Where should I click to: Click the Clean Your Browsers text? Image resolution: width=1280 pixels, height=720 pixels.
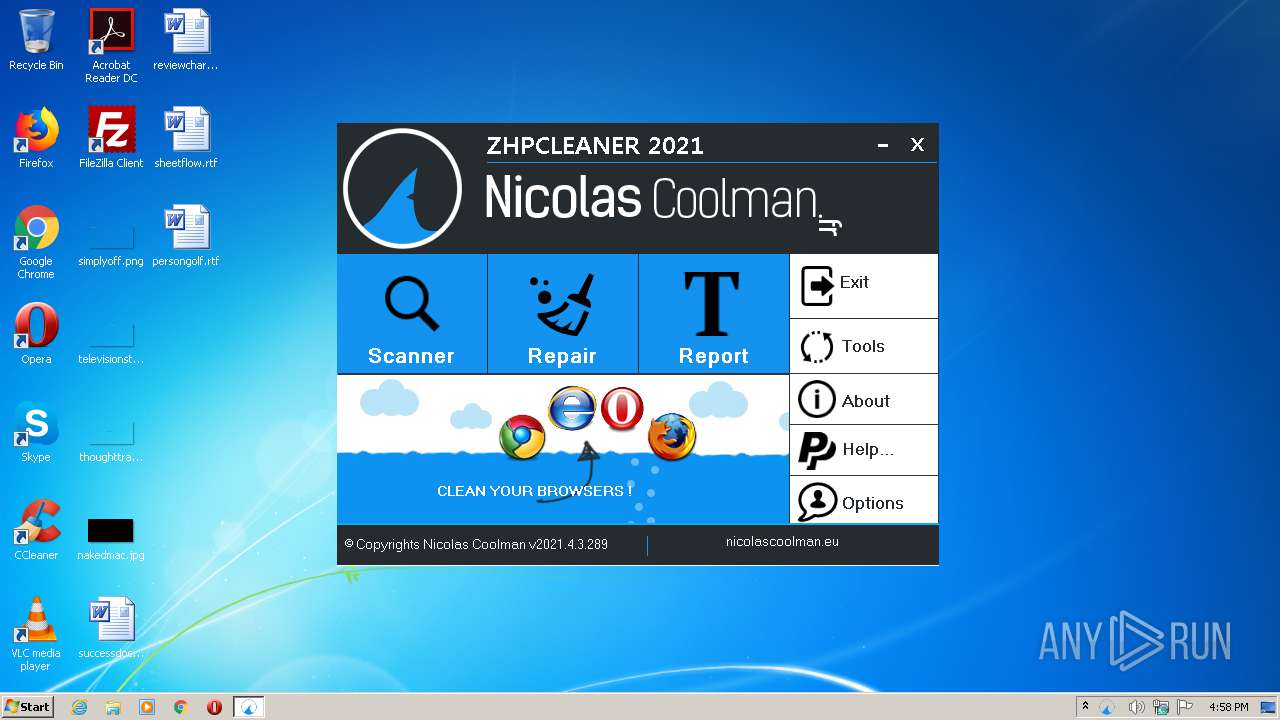pos(534,491)
